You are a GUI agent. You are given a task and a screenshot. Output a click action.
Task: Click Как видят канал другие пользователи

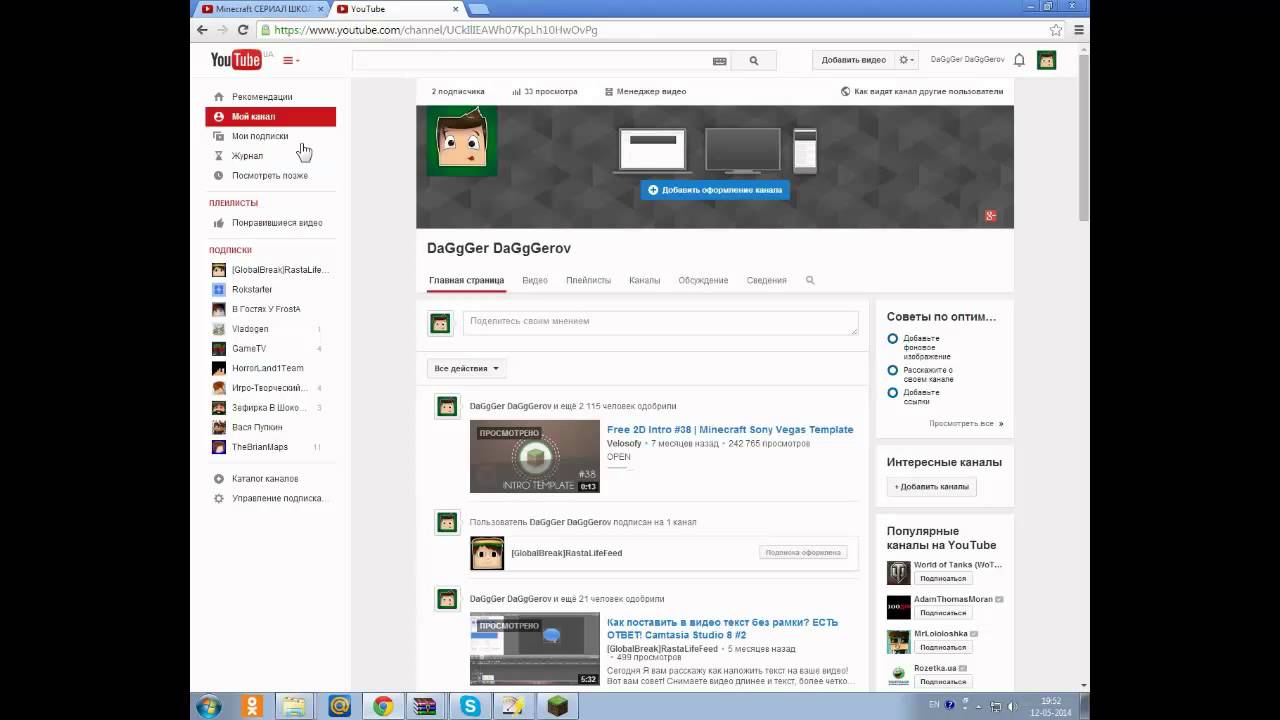922,91
